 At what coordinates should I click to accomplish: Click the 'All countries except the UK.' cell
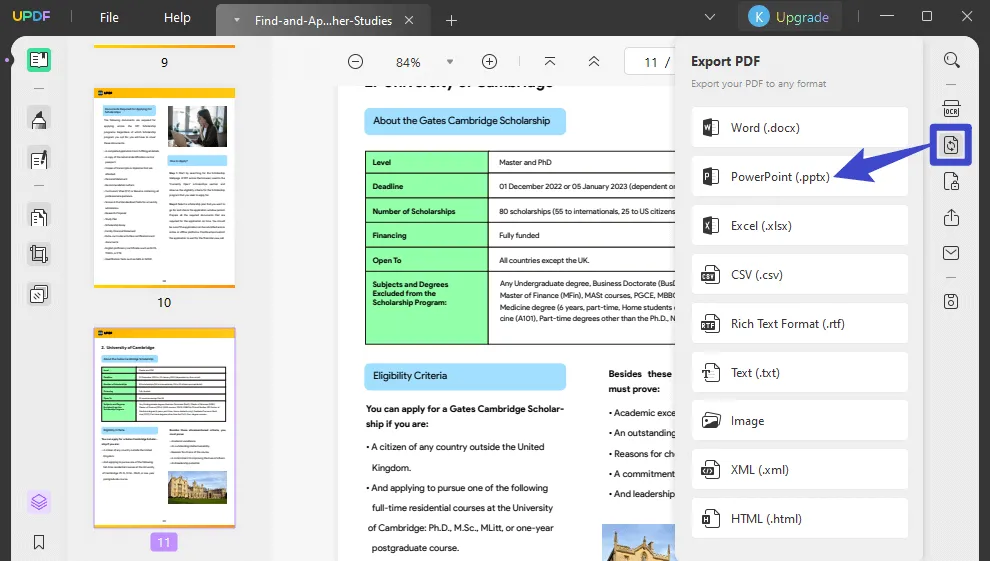click(x=544, y=260)
